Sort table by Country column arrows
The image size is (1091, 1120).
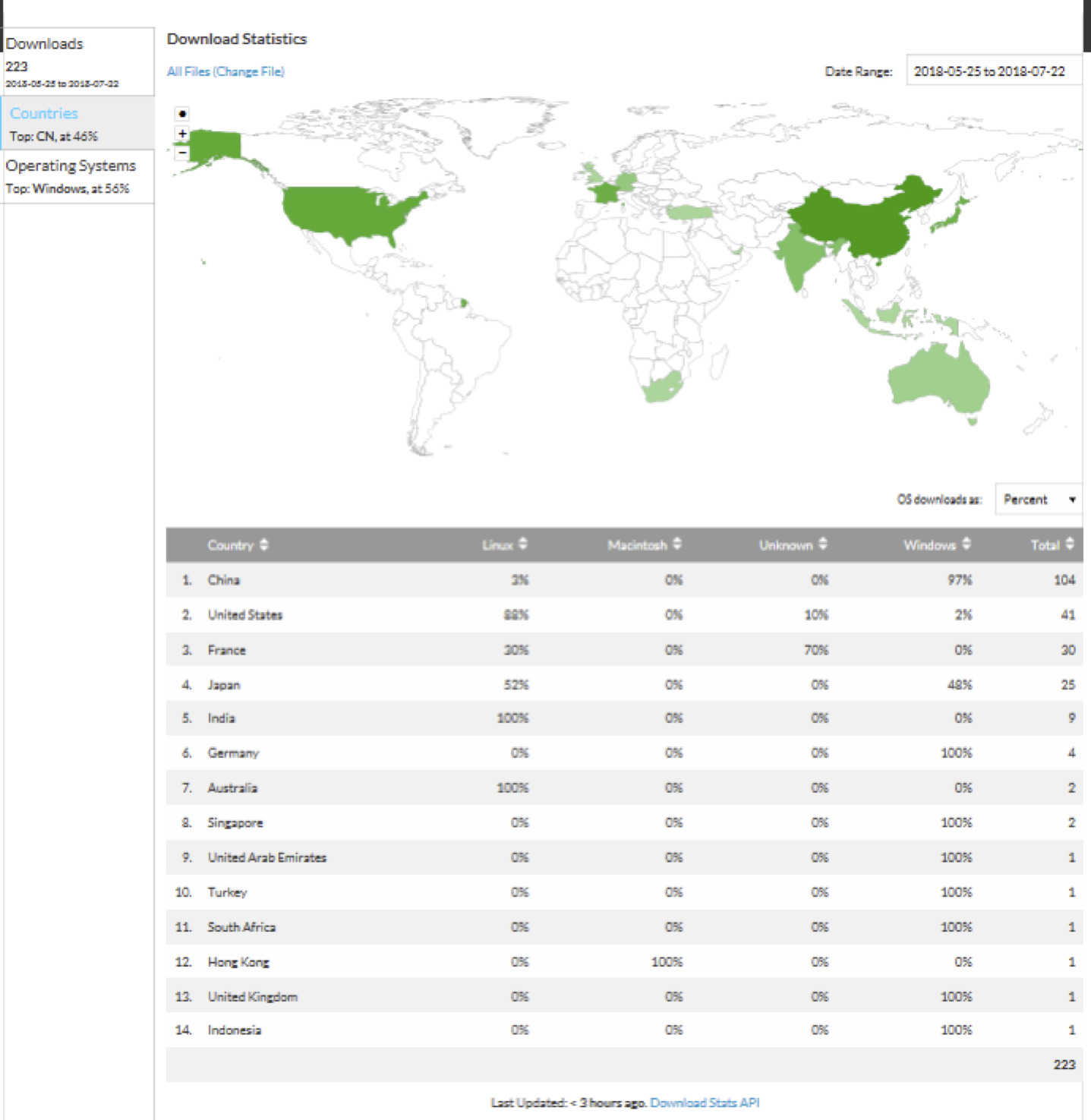263,544
